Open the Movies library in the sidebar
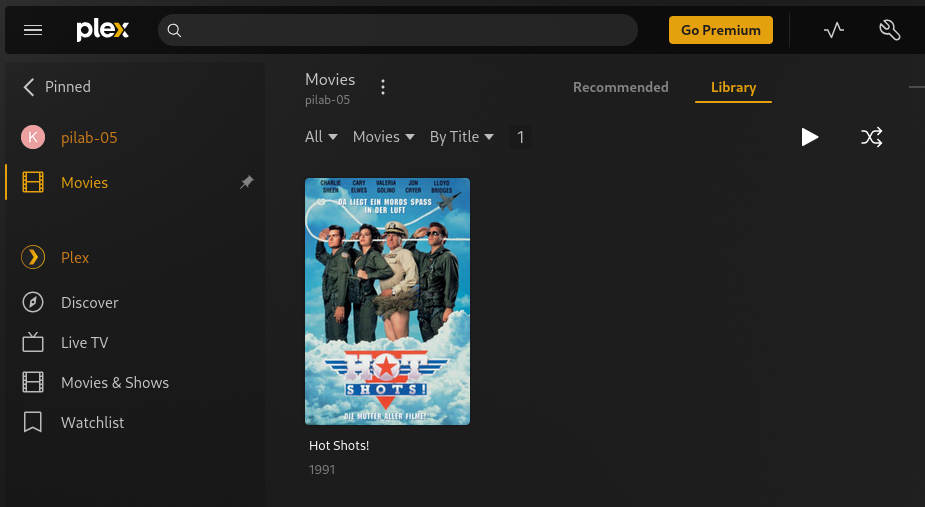 [x=84, y=182]
